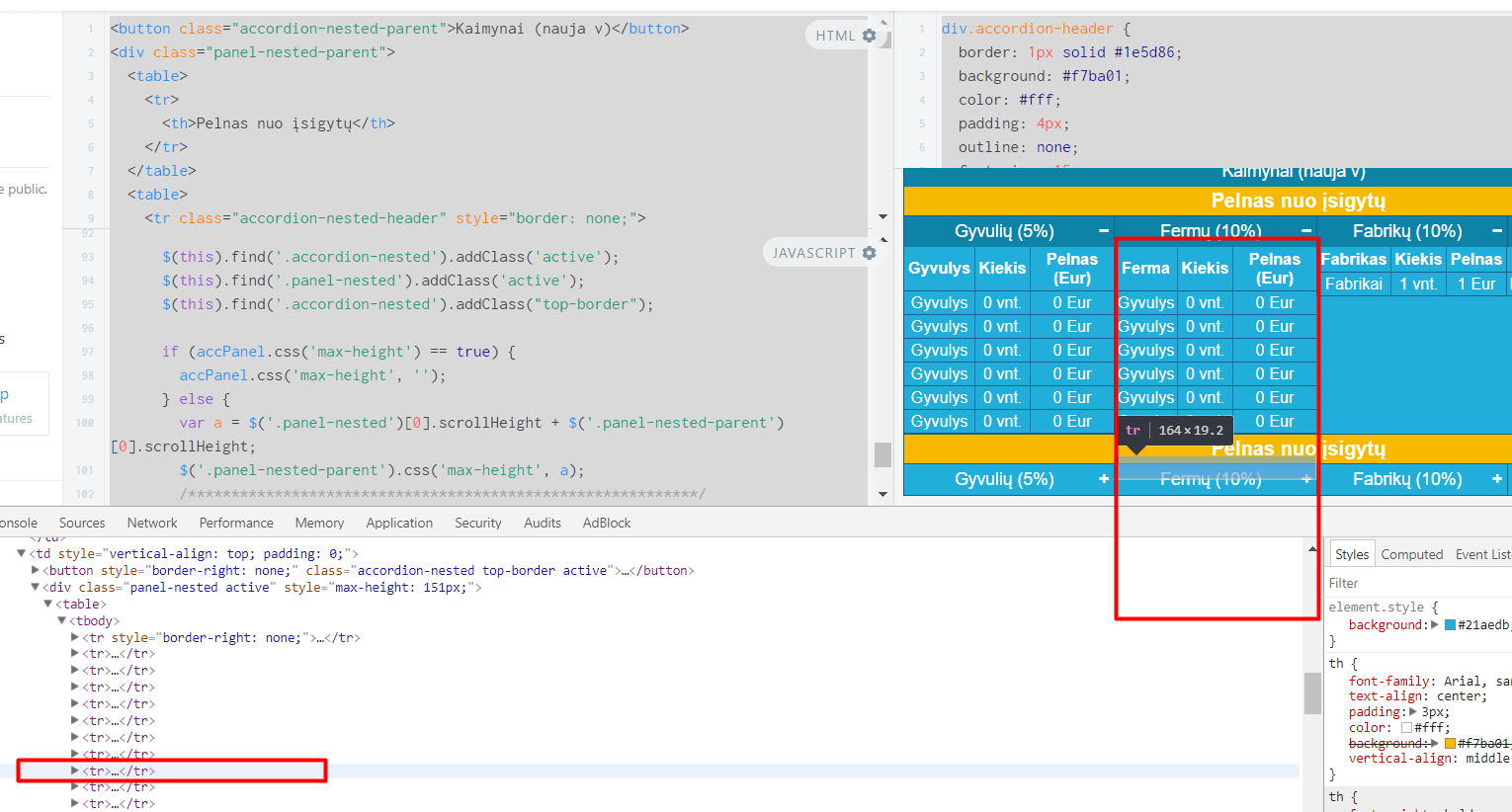Select the Memory panel
The width and height of the screenshot is (1512, 812).
pyautogui.click(x=319, y=523)
